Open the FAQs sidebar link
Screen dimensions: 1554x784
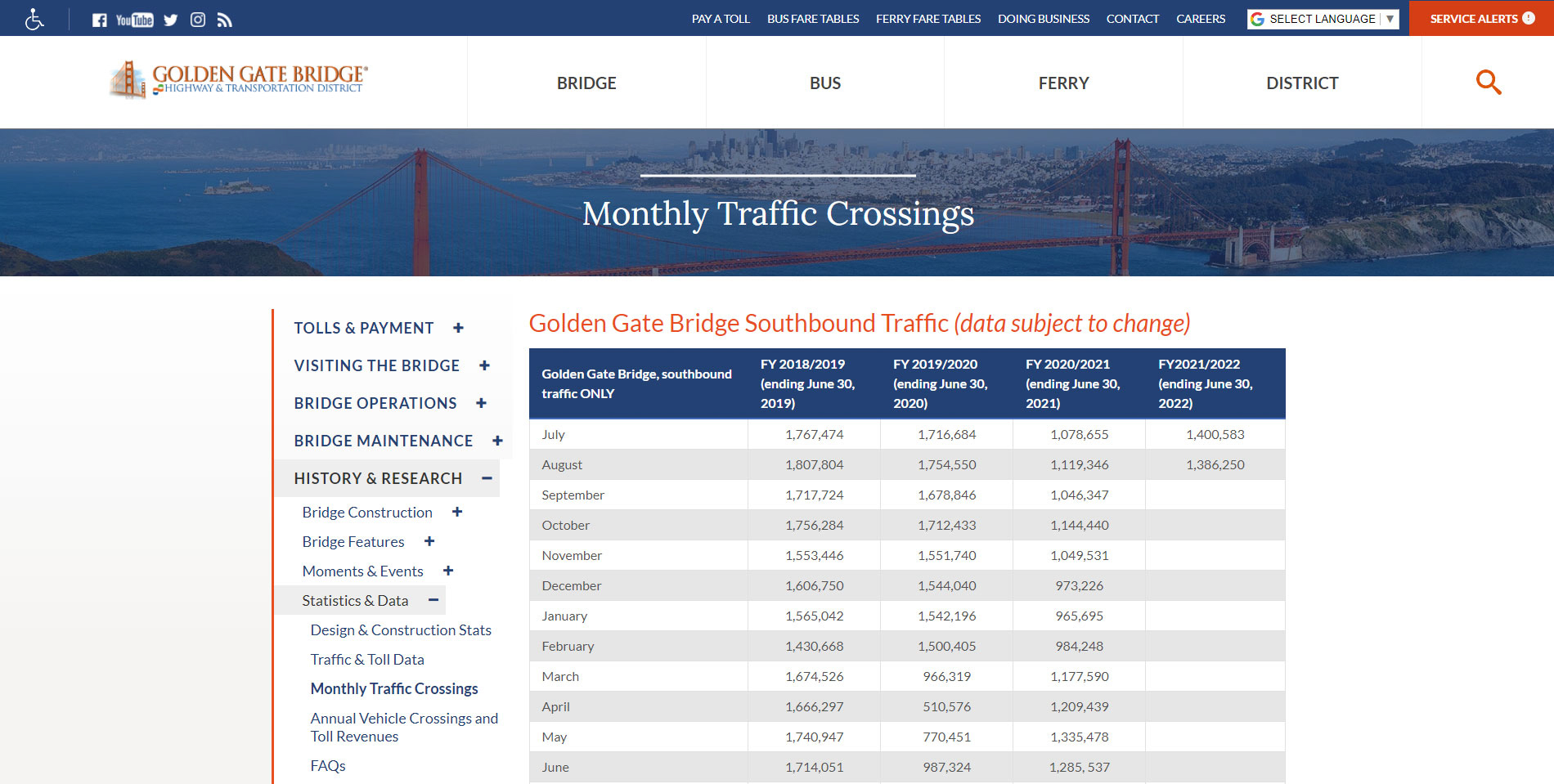328,765
